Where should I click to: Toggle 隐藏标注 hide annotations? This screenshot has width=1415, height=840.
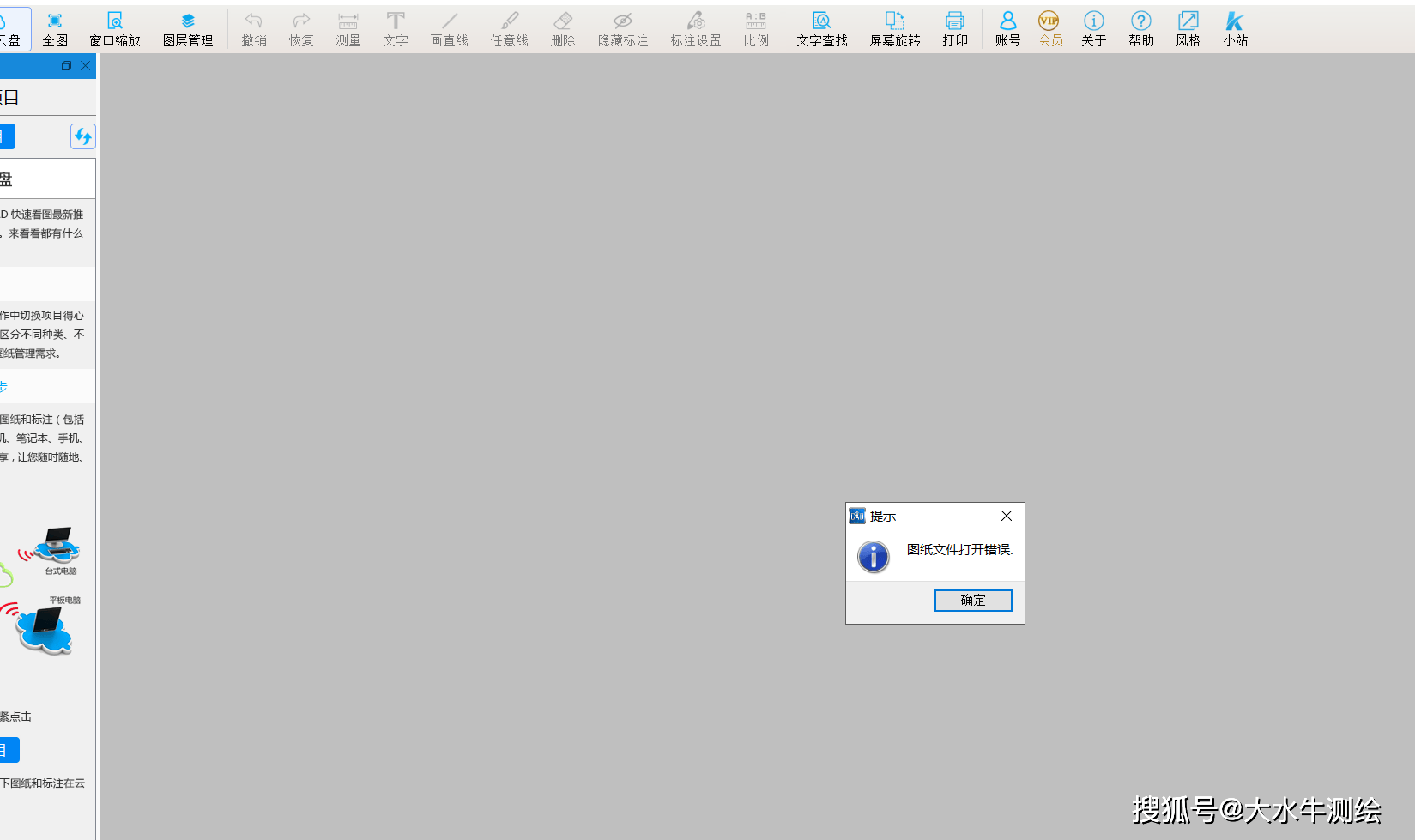[x=623, y=29]
